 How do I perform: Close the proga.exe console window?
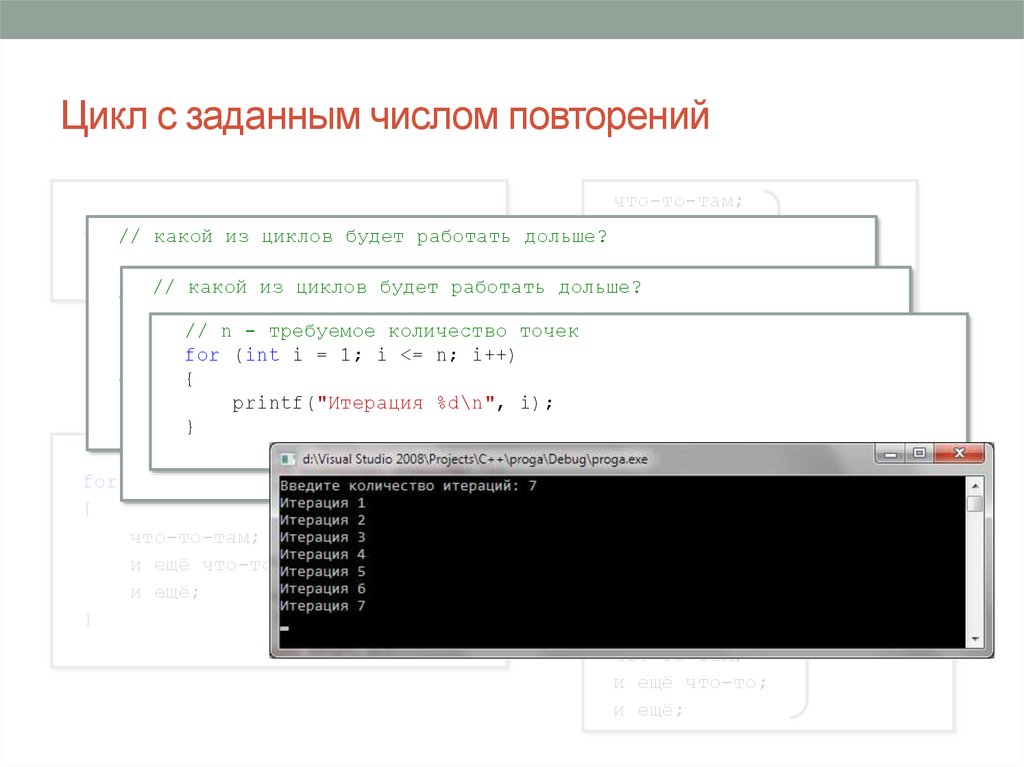click(961, 454)
